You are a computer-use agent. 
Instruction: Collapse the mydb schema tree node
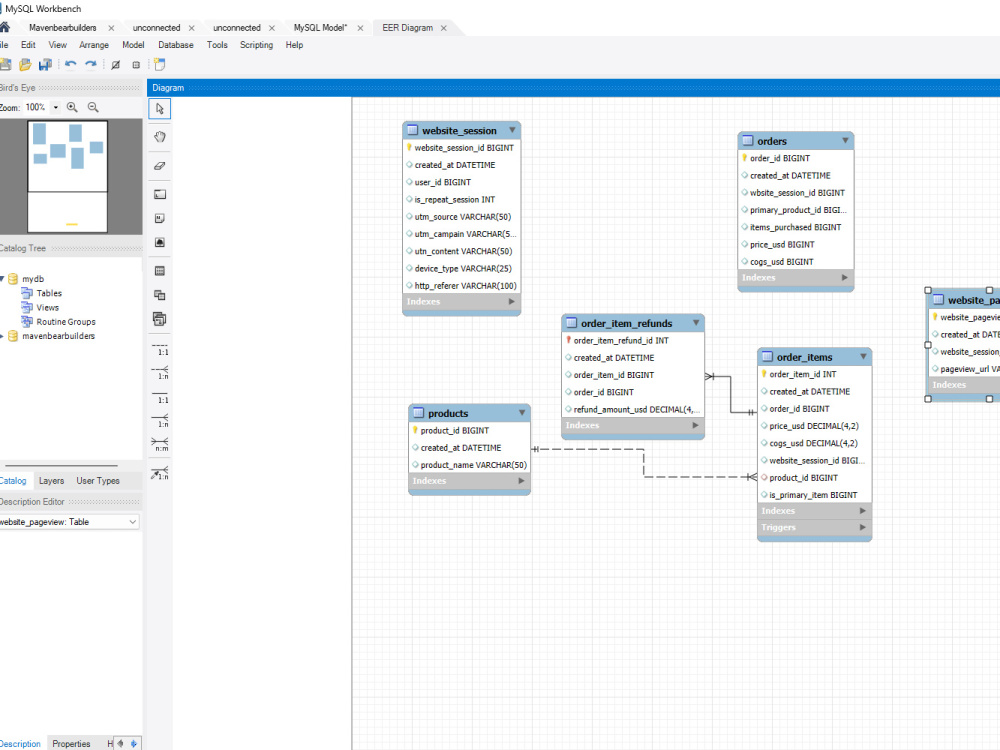[x=3, y=279]
